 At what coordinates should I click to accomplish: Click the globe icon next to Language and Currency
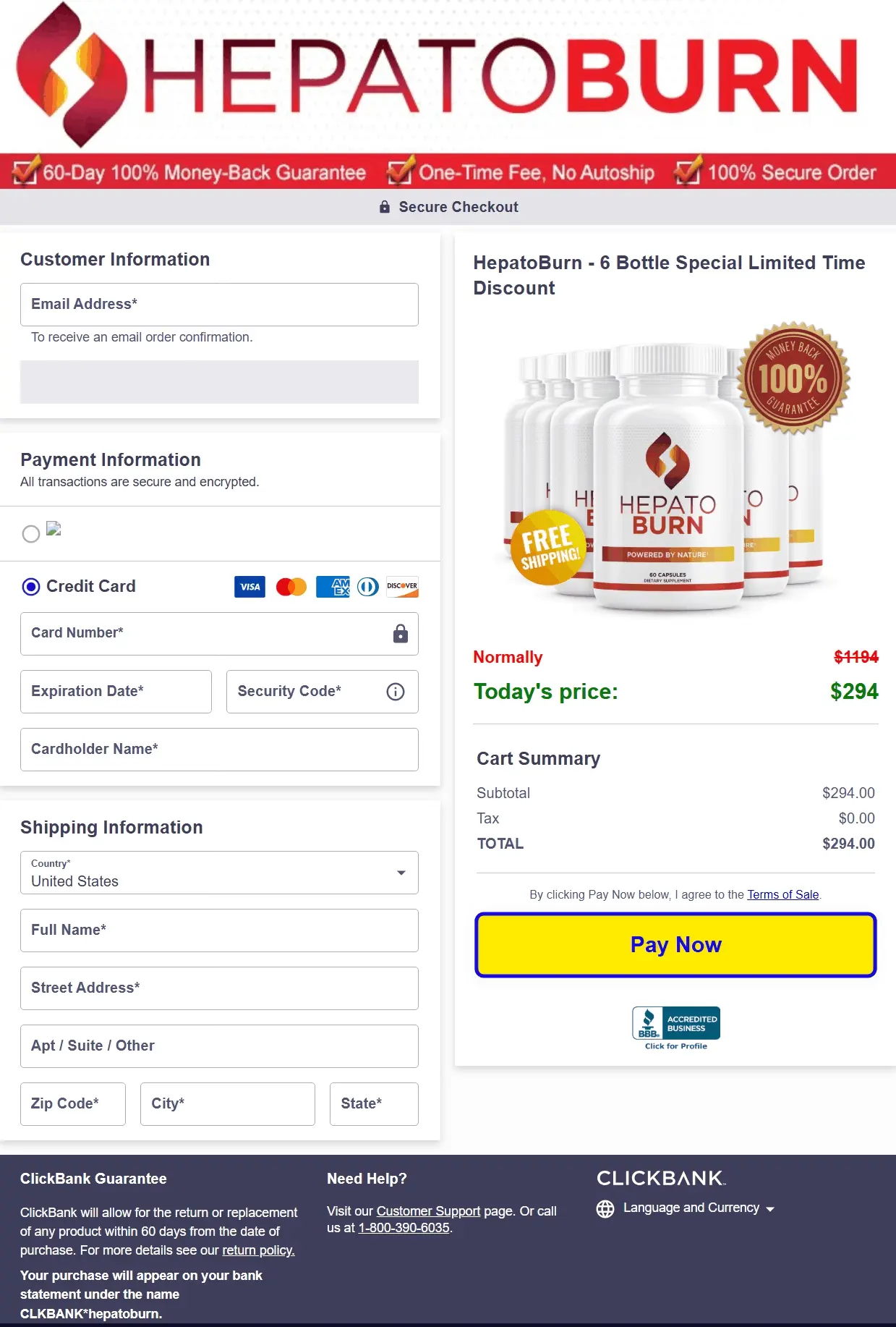(x=604, y=1207)
